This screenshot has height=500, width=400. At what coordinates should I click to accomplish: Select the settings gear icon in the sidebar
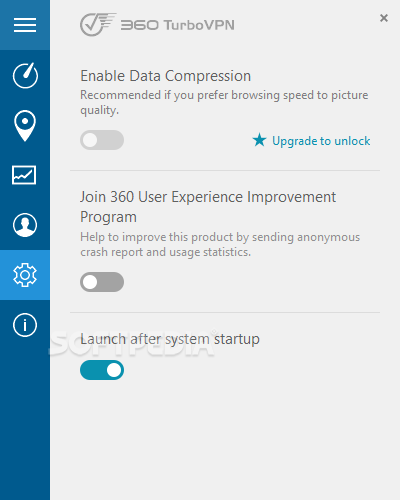[25, 275]
